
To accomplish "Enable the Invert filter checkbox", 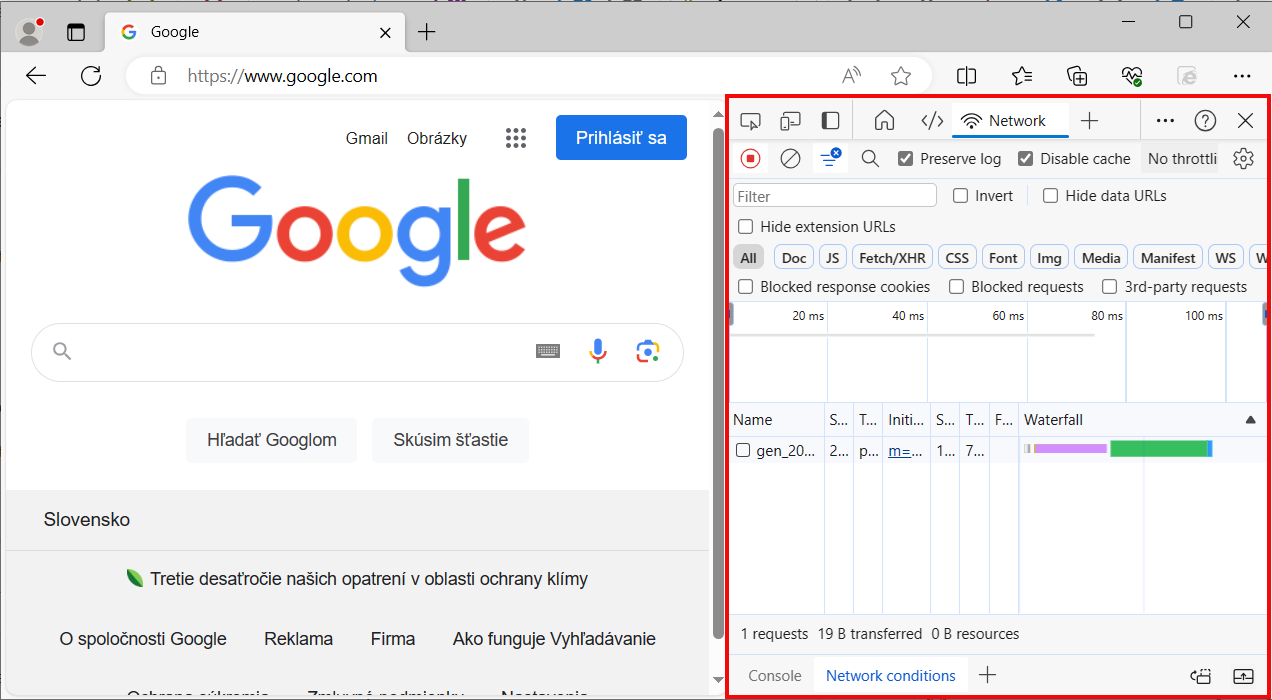I will click(x=961, y=196).
